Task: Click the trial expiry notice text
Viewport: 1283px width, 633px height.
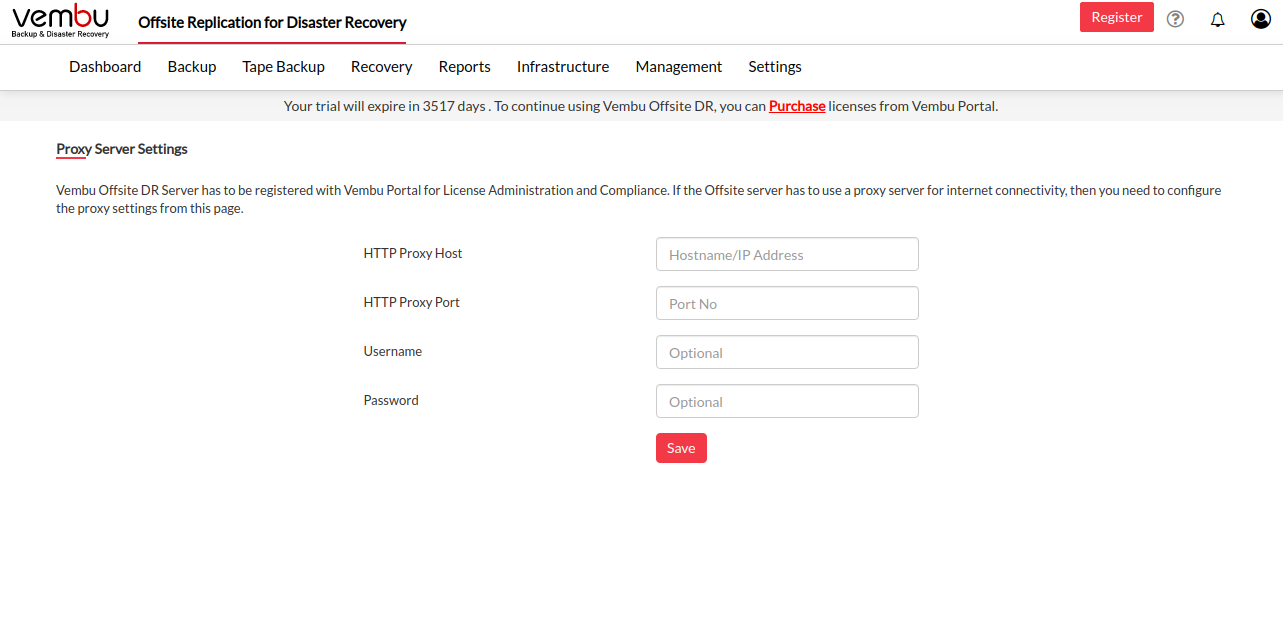Action: pyautogui.click(x=641, y=106)
